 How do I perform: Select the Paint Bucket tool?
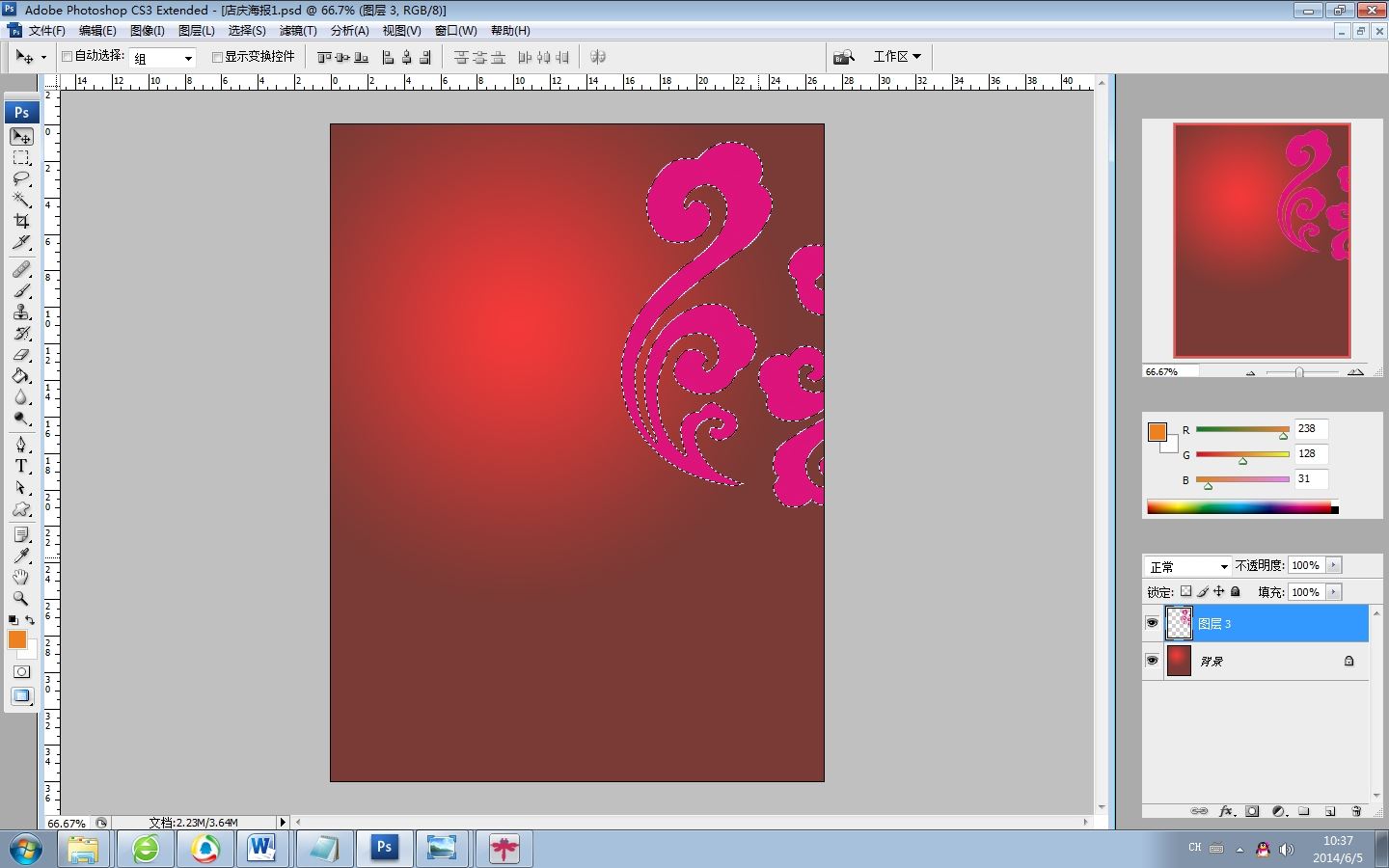[21, 376]
